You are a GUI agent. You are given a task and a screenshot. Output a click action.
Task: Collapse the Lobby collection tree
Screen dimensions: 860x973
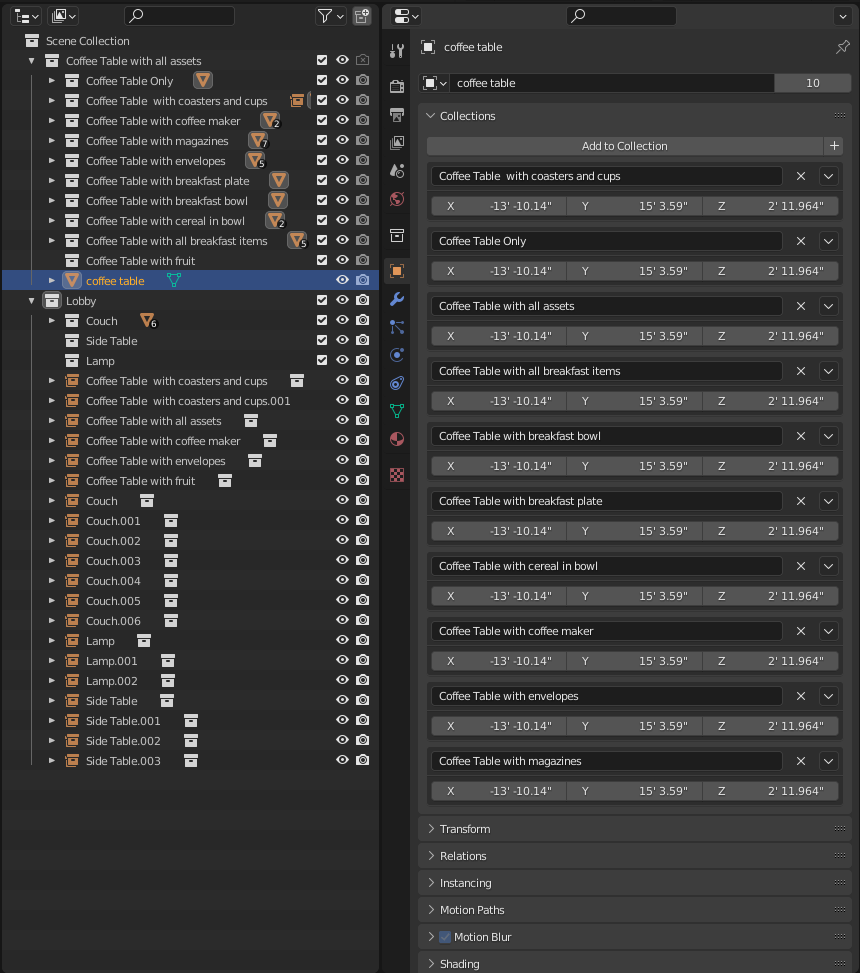[32, 301]
